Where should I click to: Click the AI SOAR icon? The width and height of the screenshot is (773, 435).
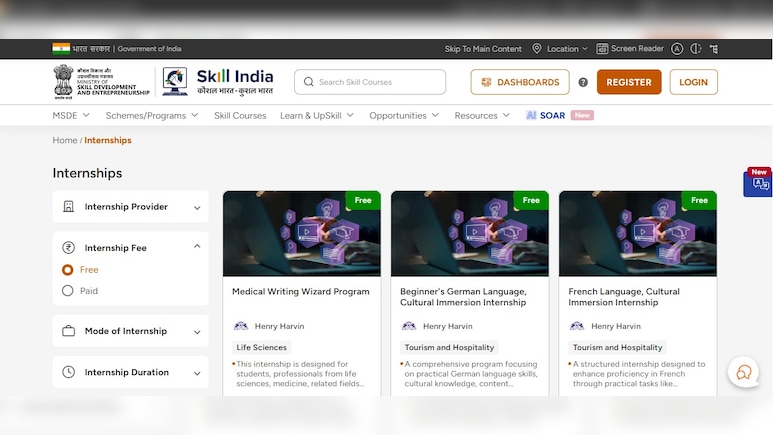tap(531, 115)
